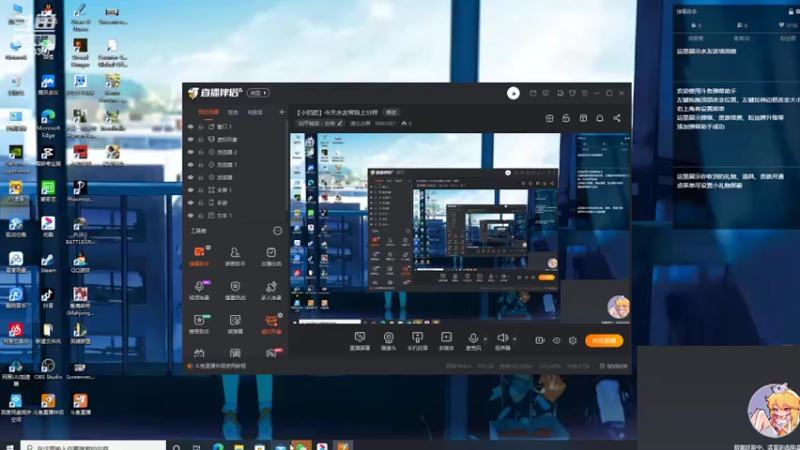
Task: Open the share icon above preview
Action: 617,118
